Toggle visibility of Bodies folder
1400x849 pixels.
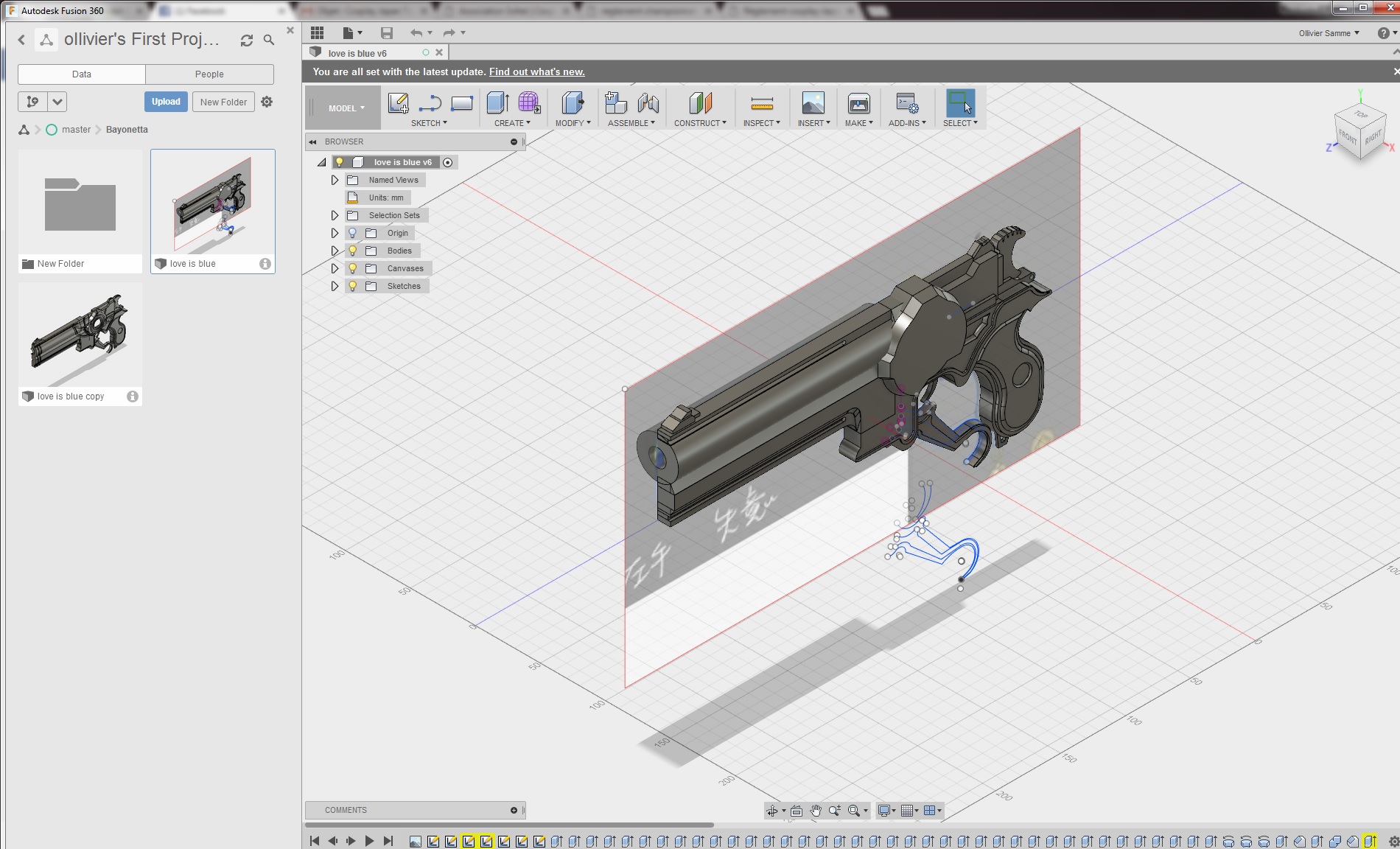[x=353, y=251]
